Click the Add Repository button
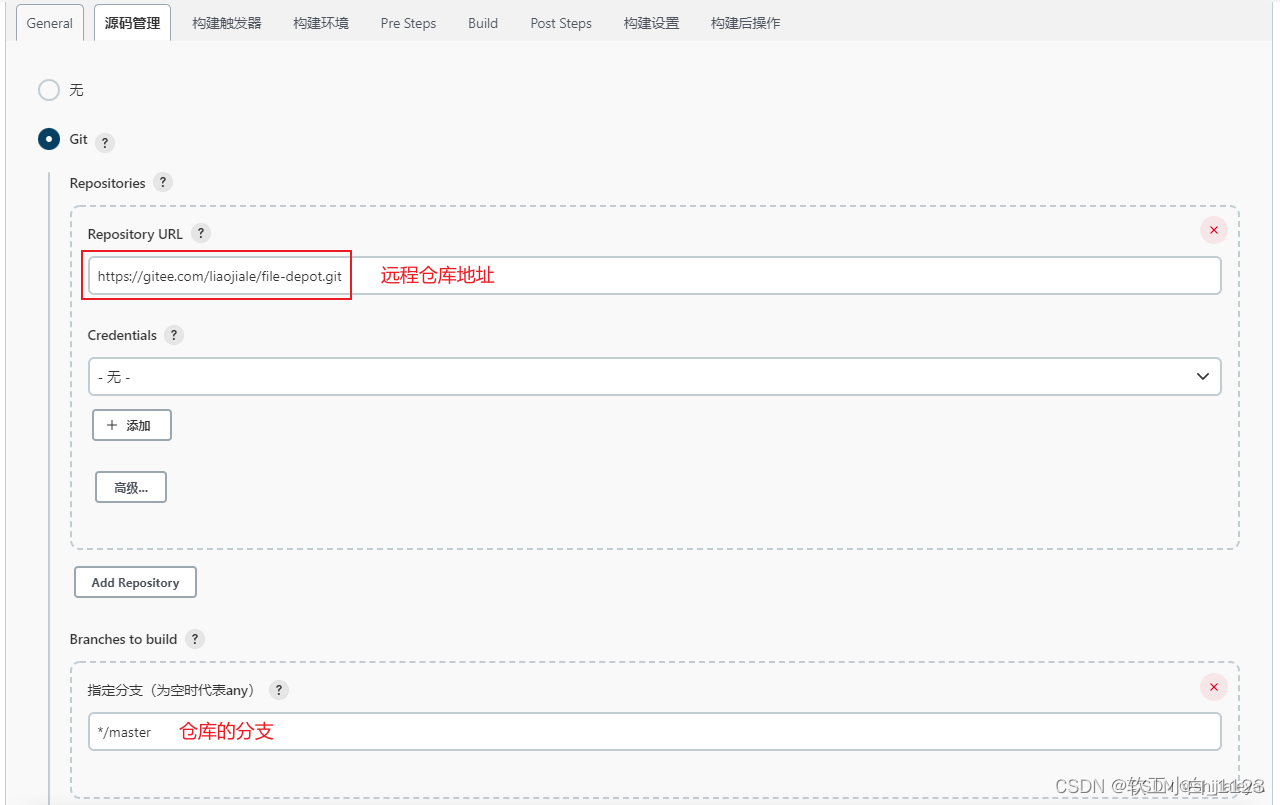The image size is (1280, 805). 135,582
